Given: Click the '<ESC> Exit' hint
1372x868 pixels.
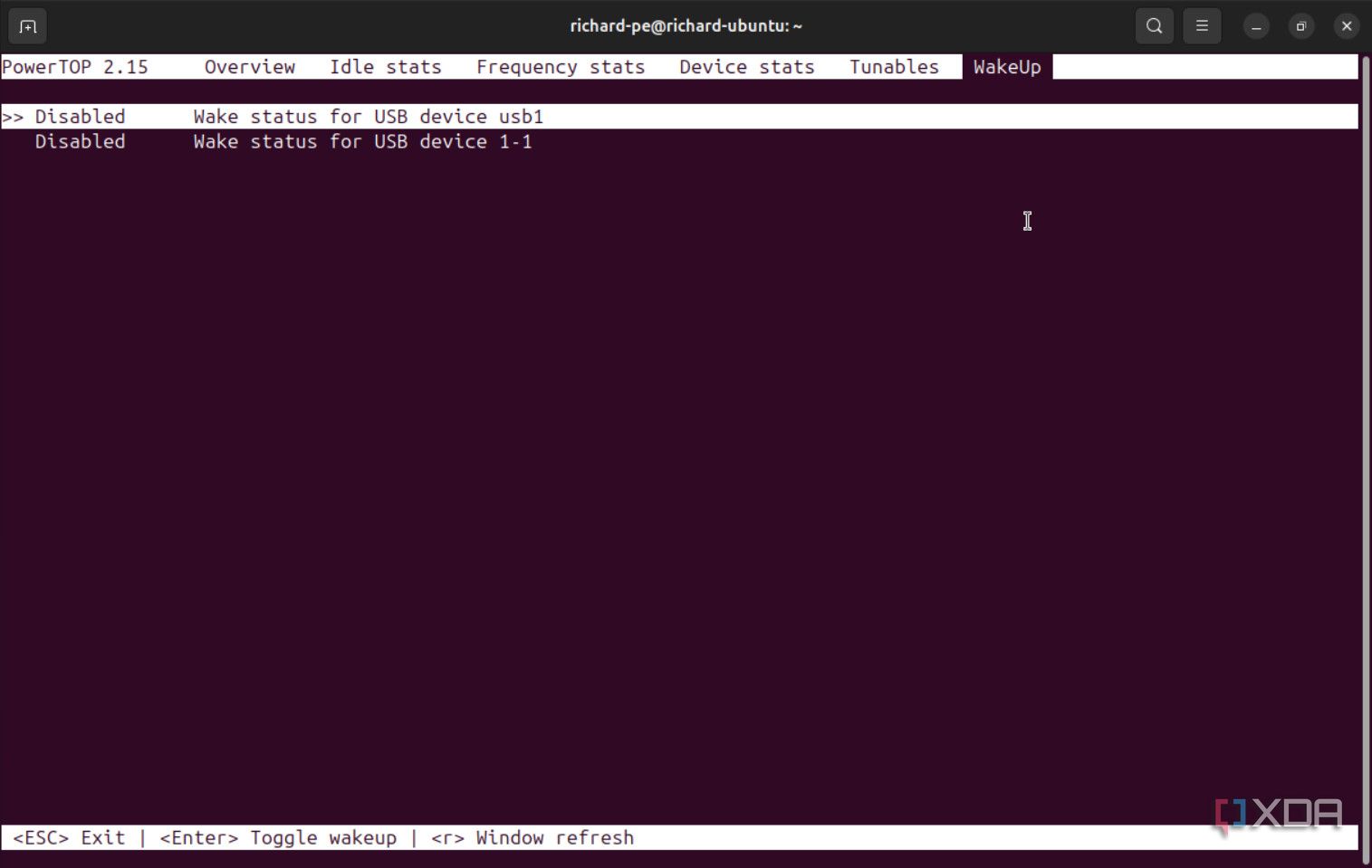Looking at the screenshot, I should point(69,838).
